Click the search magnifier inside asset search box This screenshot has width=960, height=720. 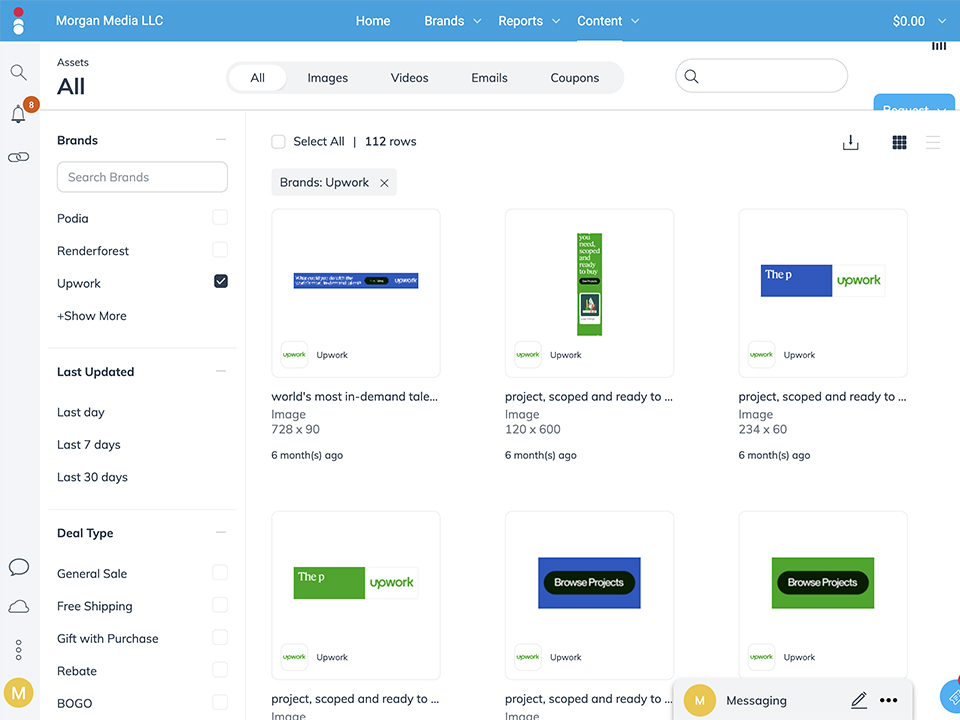click(x=691, y=76)
